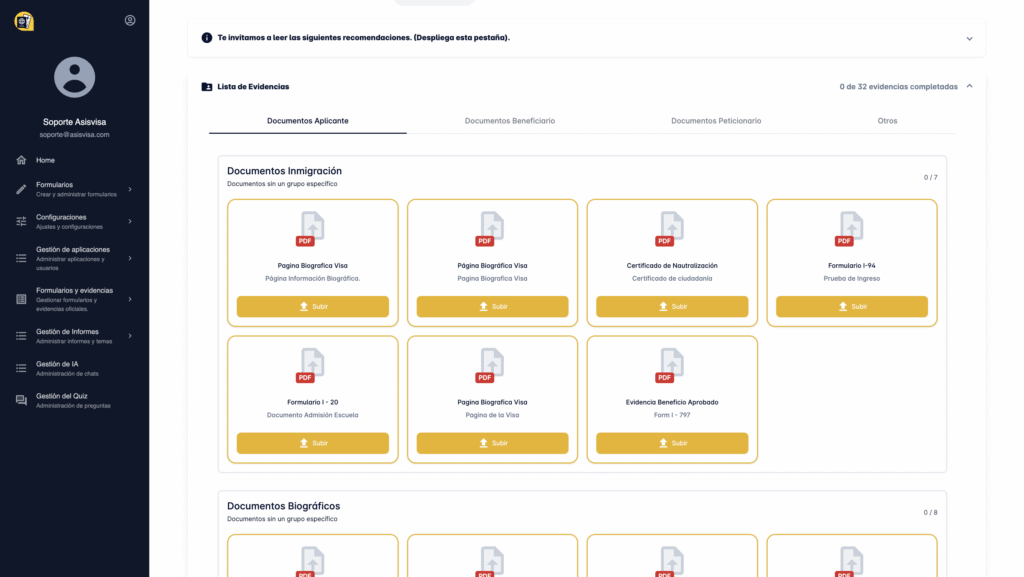Open the user account icon in sidebar header
Screen dimensions: 1024x577
tap(130, 20)
